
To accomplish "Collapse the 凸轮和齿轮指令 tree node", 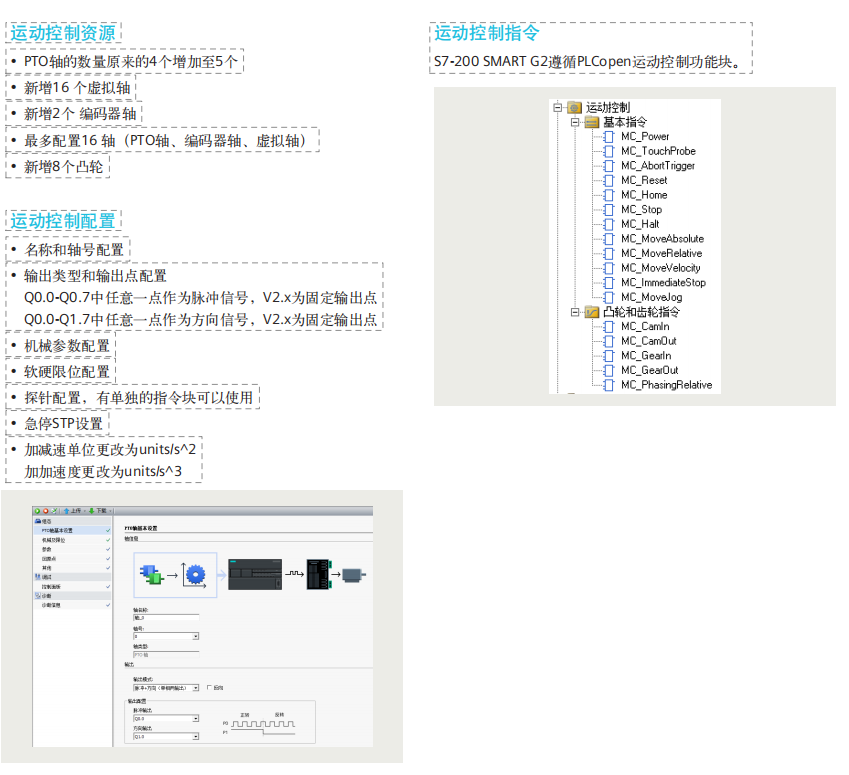I will [575, 312].
